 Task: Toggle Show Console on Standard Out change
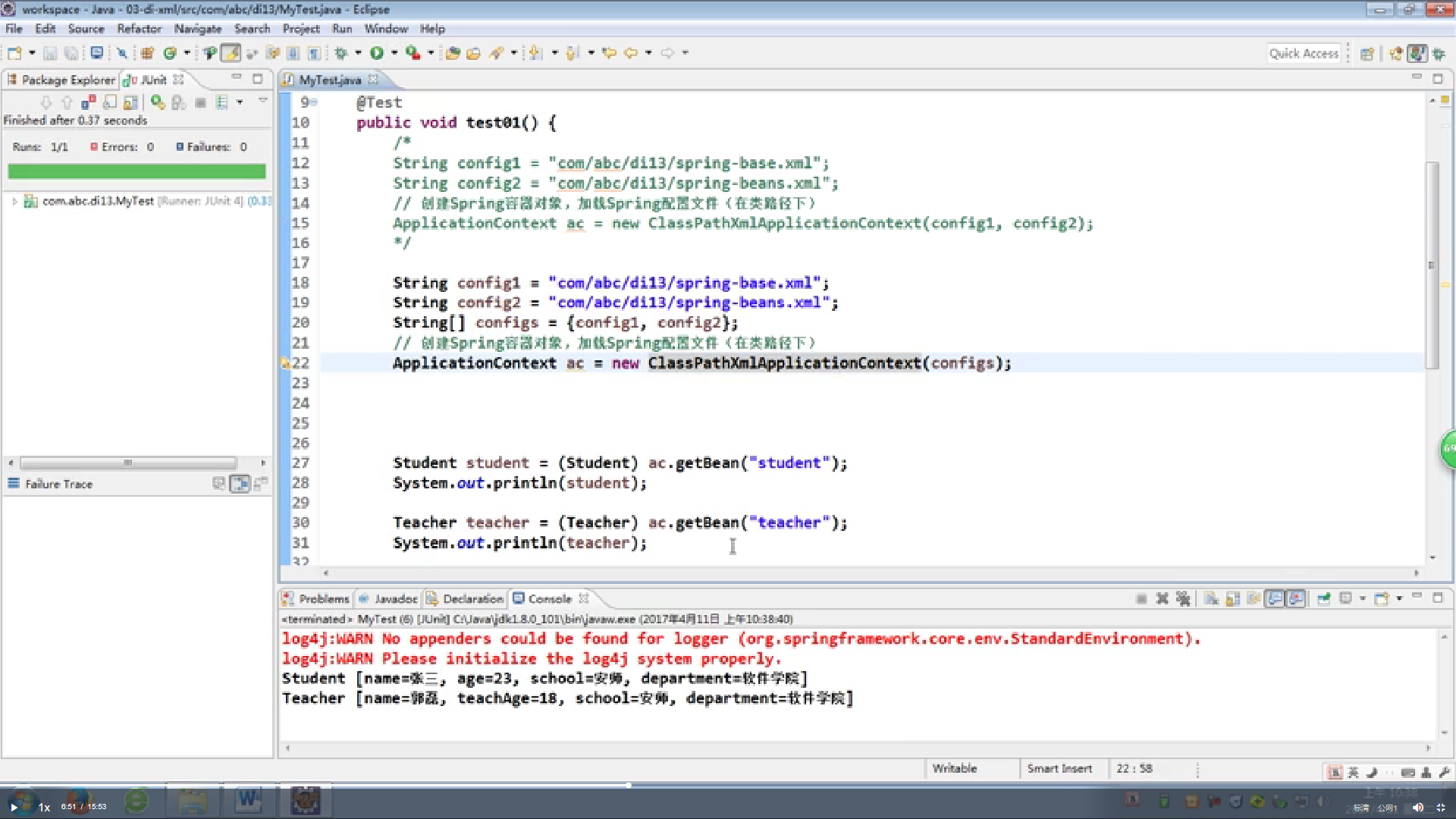click(1276, 599)
